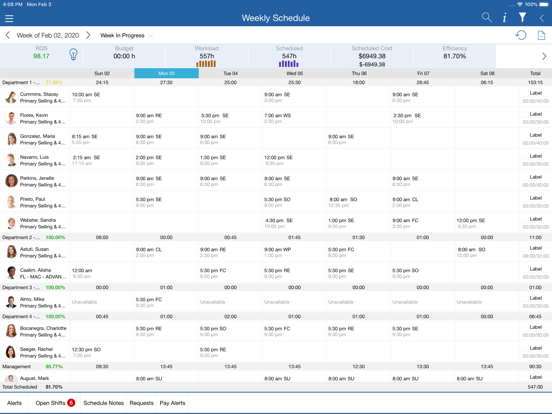Select the Fri 07 day column header
The image size is (552, 414).
tap(423, 73)
